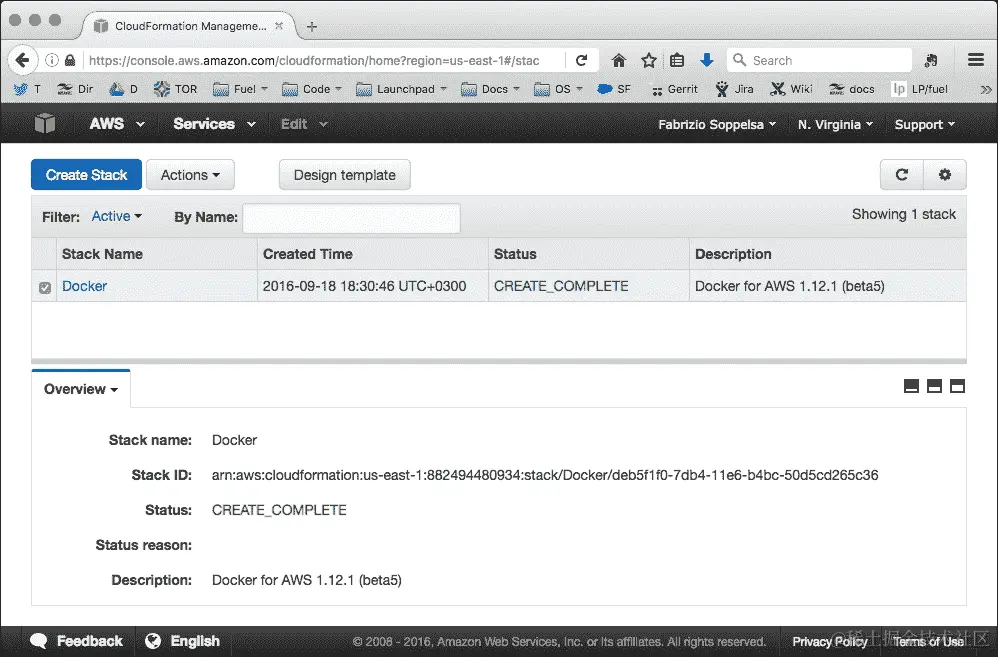Click the TOR bookmark icon
This screenshot has height=657, width=998.
163,89
